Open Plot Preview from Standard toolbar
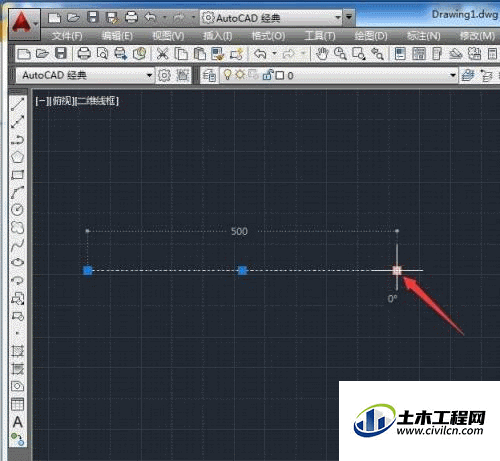This screenshot has height=461, width=500. point(102,54)
